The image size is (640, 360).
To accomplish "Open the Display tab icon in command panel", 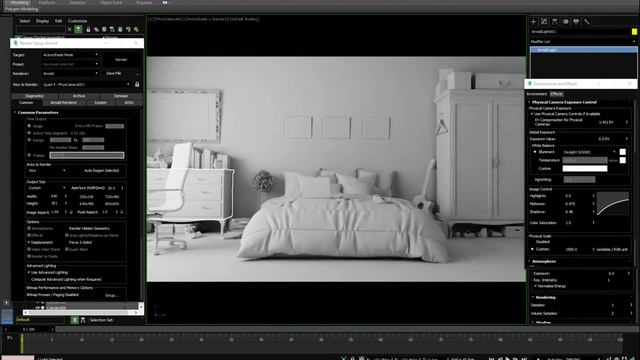I will coord(576,22).
